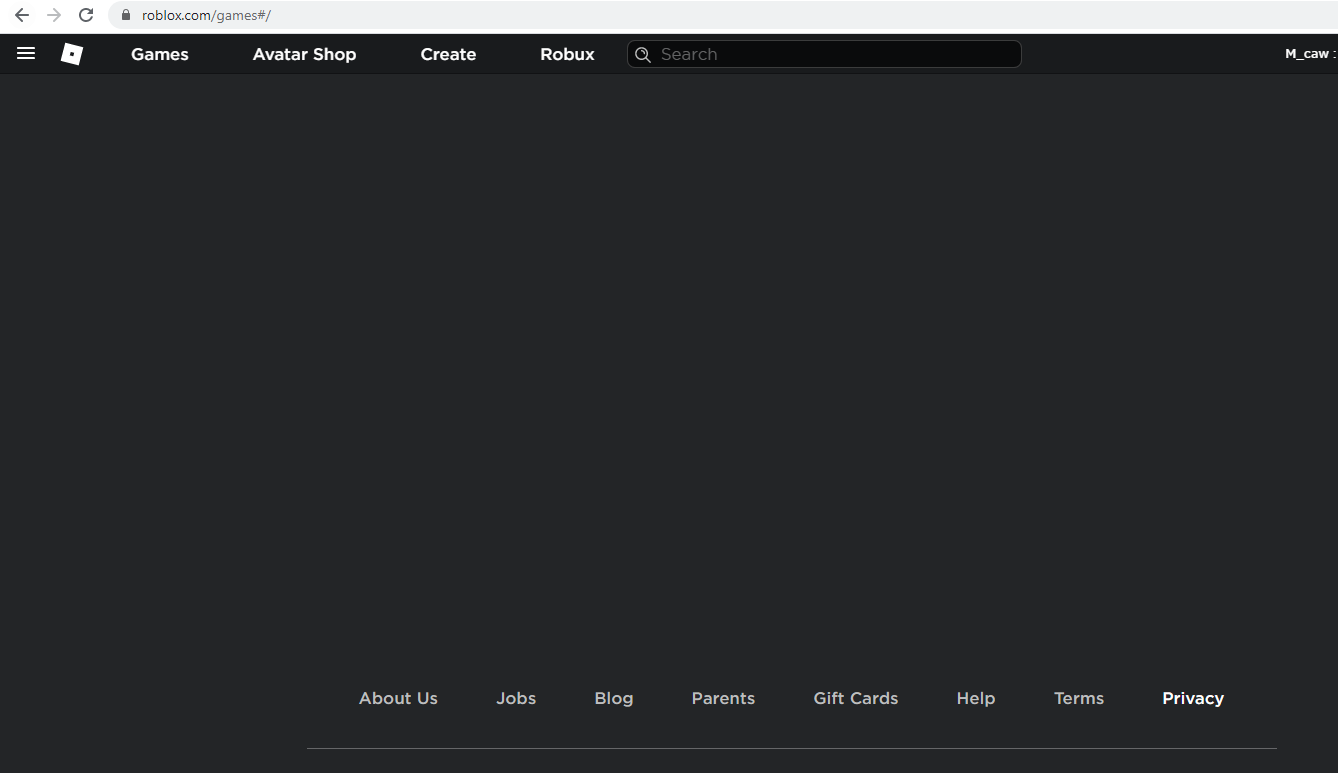Open the Robux menu item
1338x773 pixels.
(x=567, y=54)
